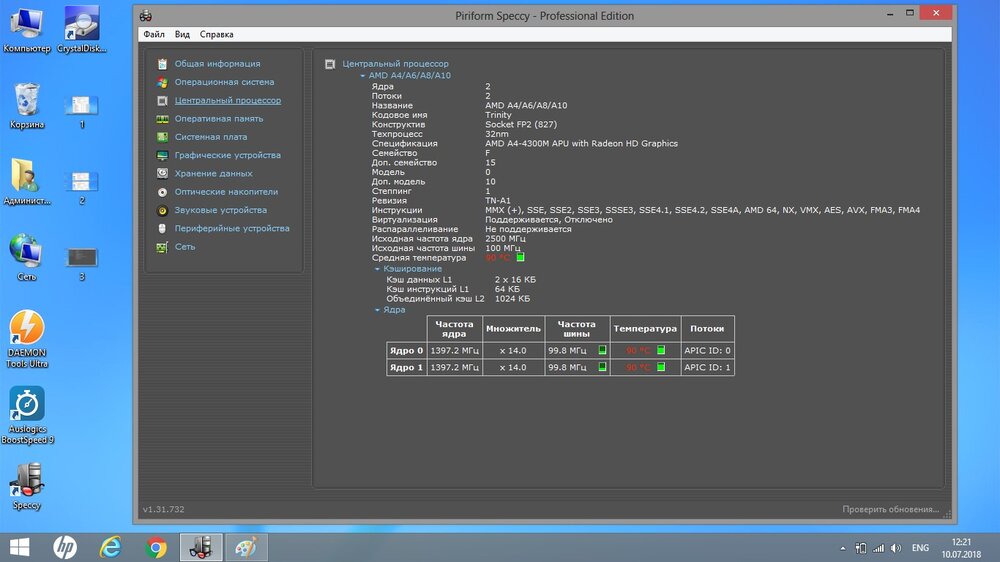The height and width of the screenshot is (562, 1000).
Task: Click the green indicator beside Средняя температура
Action: [520, 258]
